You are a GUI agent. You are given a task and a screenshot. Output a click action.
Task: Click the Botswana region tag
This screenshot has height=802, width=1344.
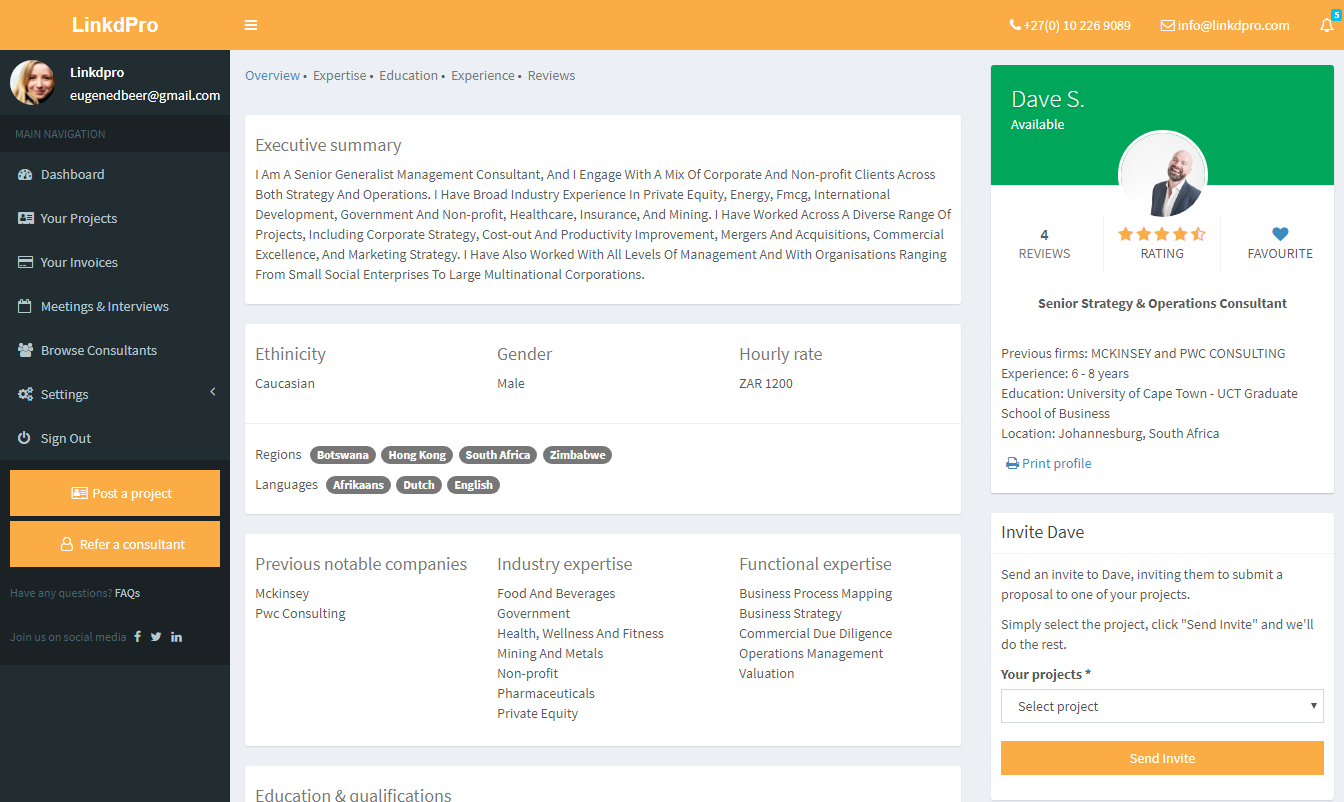[x=343, y=455]
